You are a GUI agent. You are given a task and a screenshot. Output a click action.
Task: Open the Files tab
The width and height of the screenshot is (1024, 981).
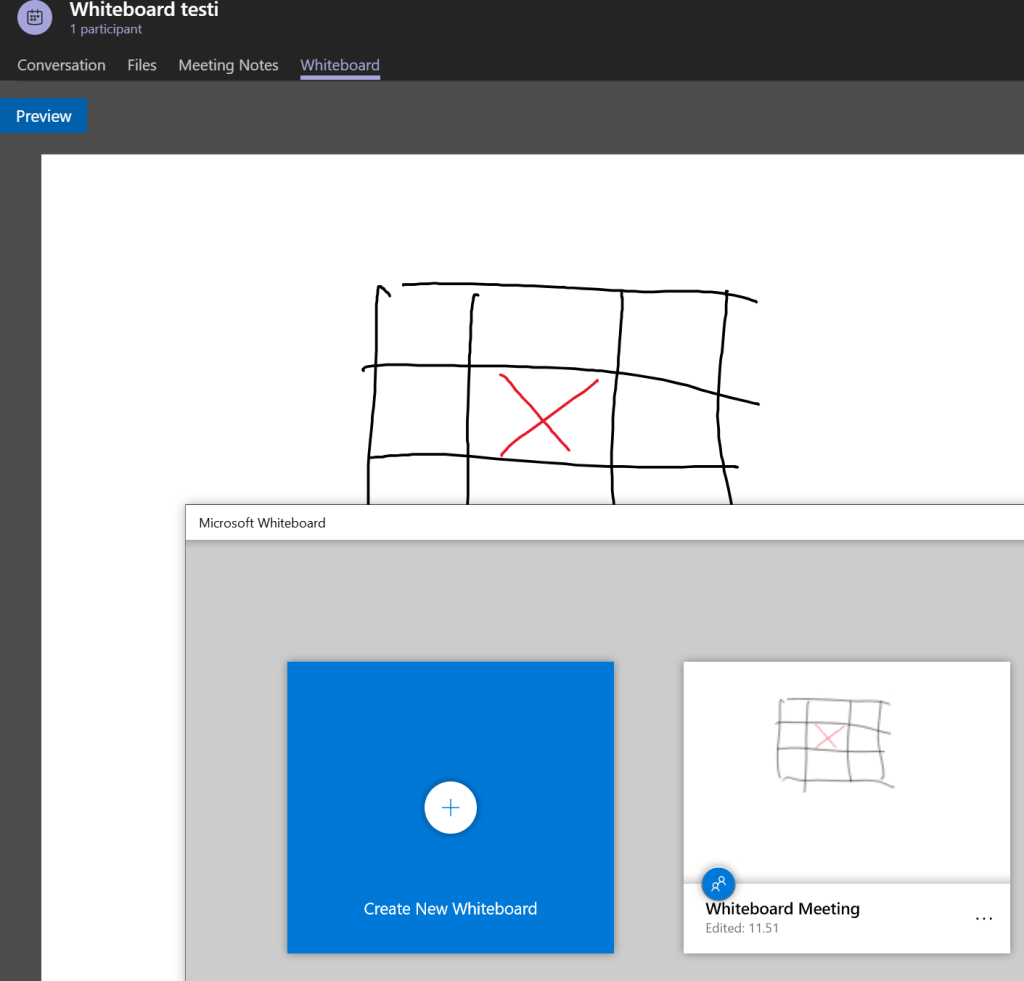click(142, 65)
